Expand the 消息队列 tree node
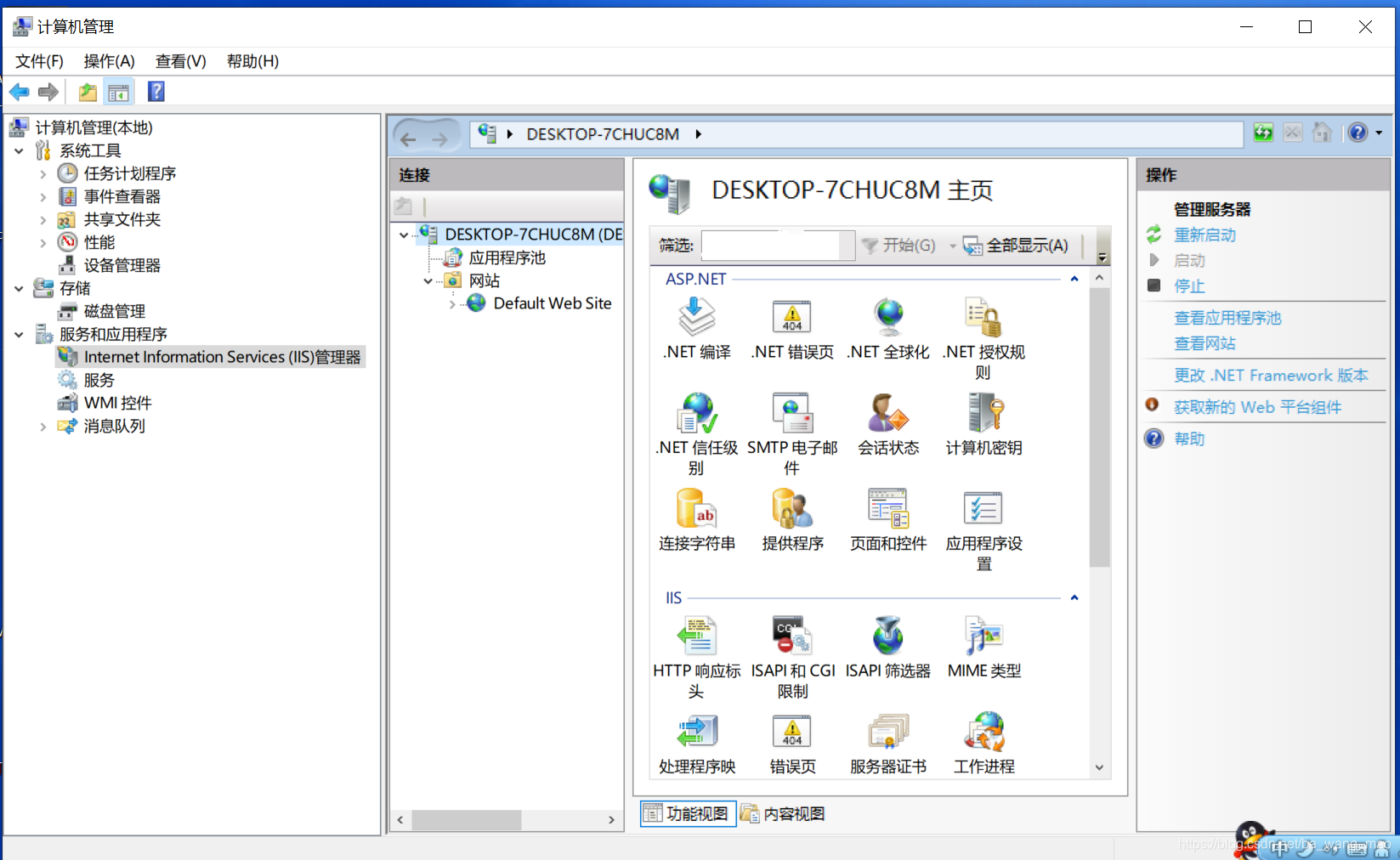Viewport: 1400px width, 860px height. [x=43, y=427]
